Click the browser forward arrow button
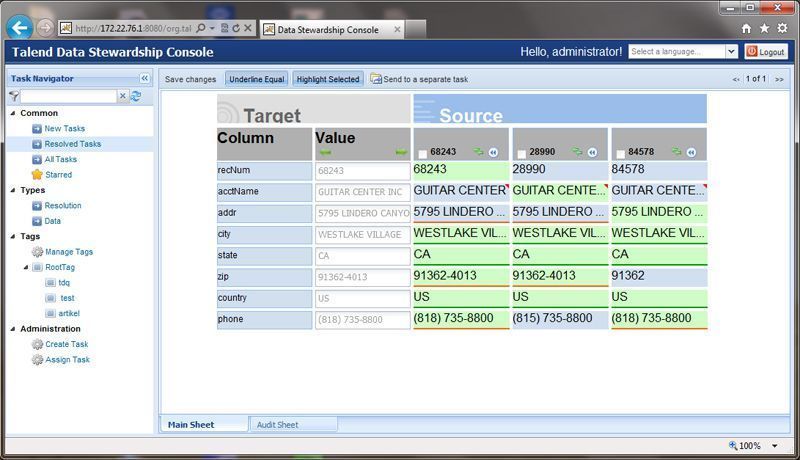Image resolution: width=800 pixels, height=460 pixels. point(45,28)
